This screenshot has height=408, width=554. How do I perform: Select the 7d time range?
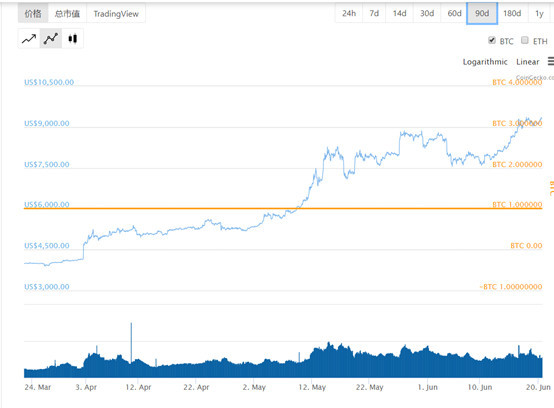374,13
